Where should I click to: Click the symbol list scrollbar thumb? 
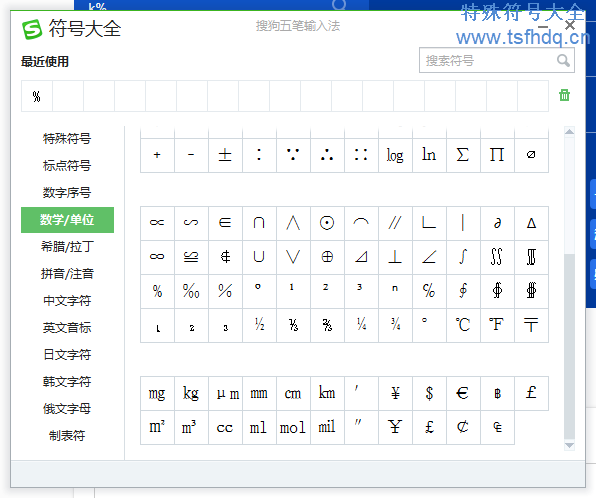pos(569,346)
